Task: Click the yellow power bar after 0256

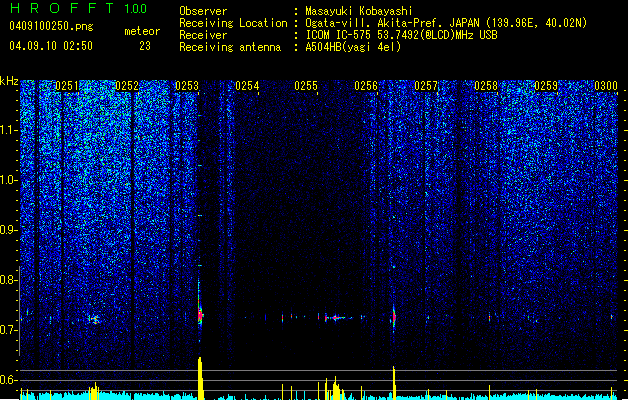Action: pos(394,383)
